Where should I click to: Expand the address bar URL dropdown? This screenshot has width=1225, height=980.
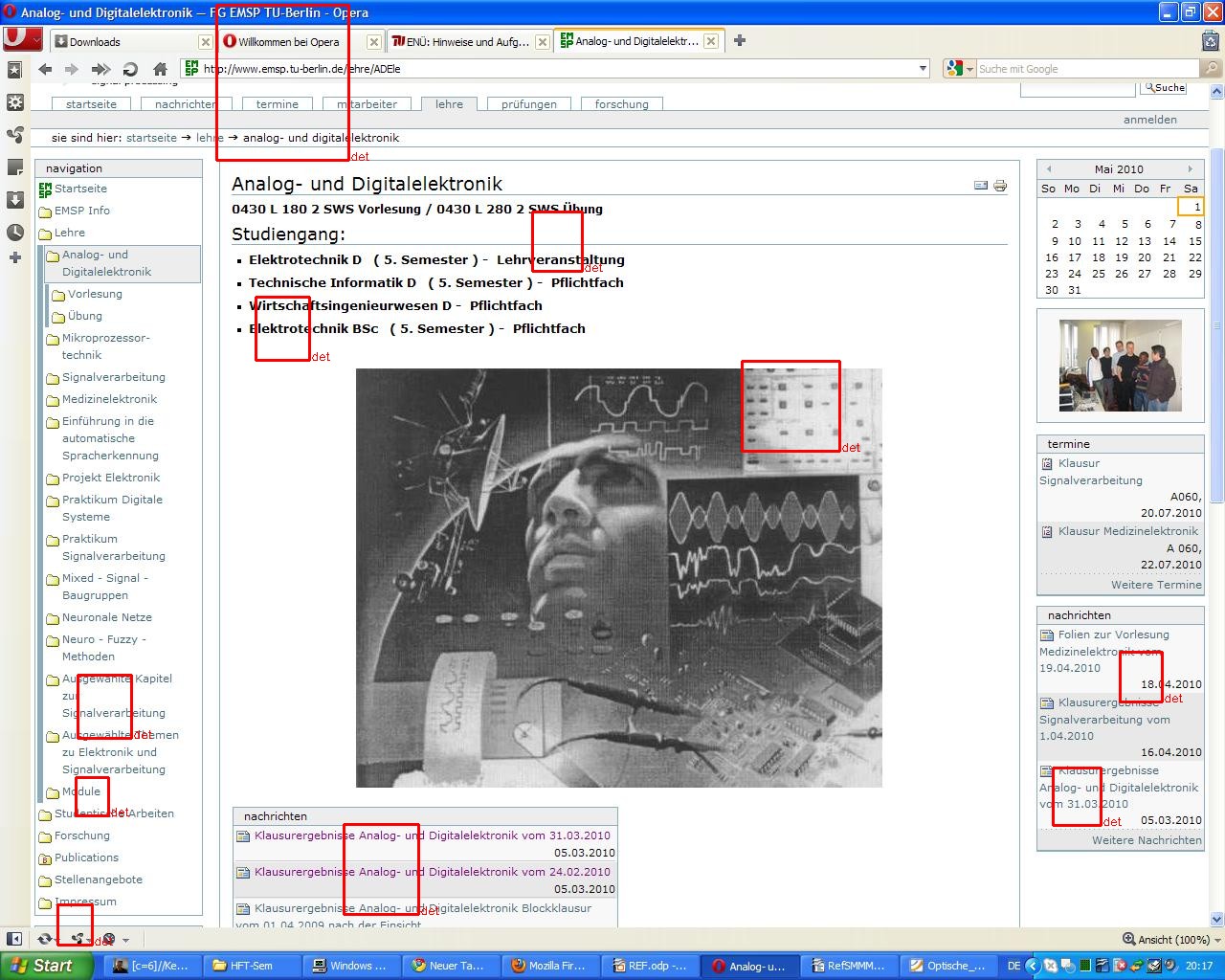923,69
